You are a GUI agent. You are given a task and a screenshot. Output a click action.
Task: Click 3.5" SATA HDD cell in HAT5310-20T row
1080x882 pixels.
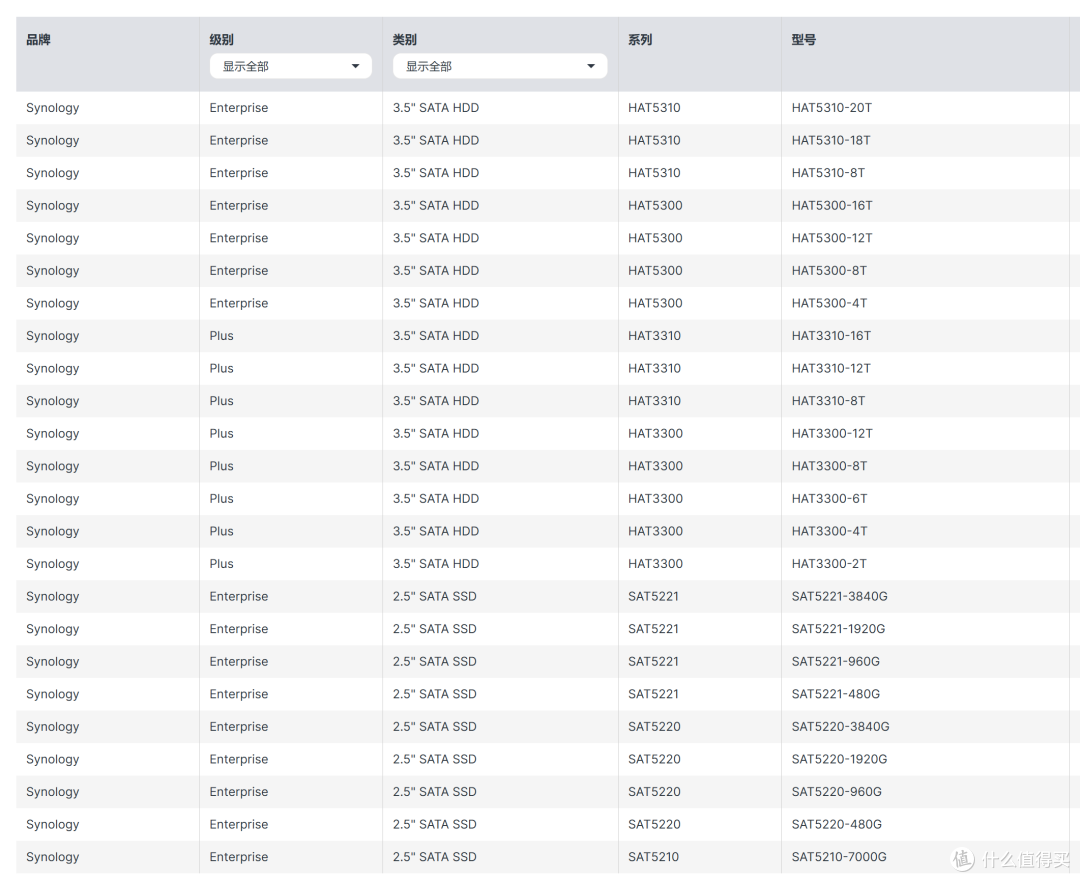pos(435,107)
